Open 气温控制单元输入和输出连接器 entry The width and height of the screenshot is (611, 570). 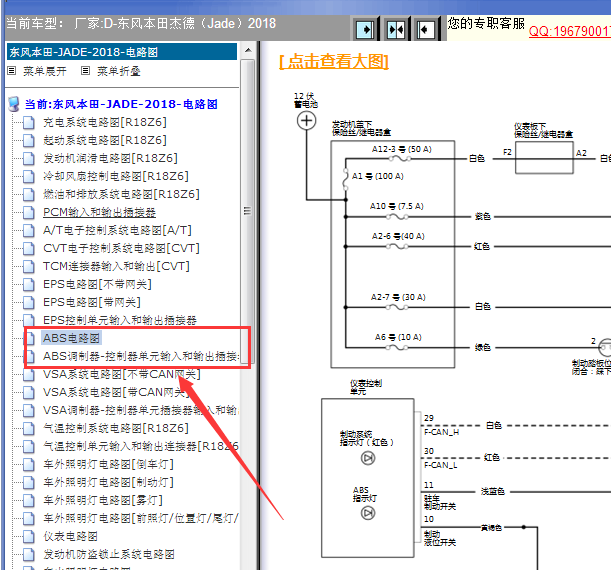(141, 446)
